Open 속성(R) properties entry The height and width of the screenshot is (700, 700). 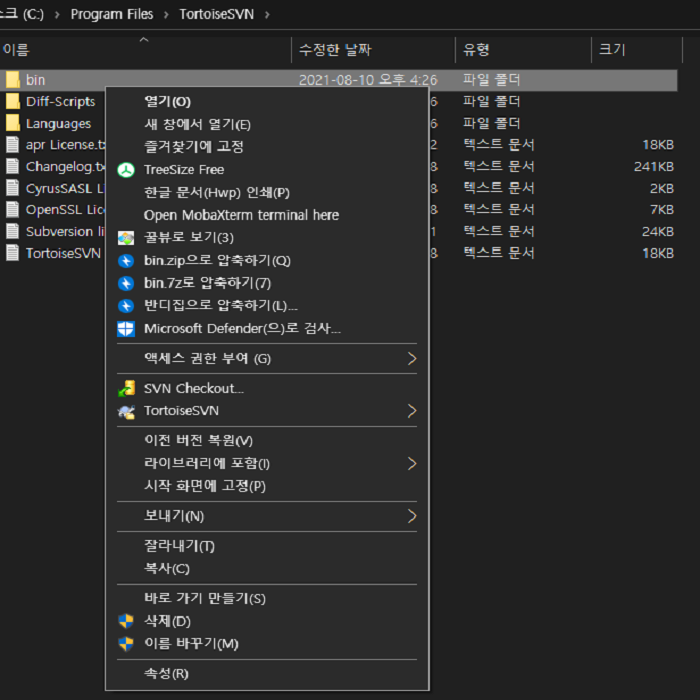(x=267, y=674)
